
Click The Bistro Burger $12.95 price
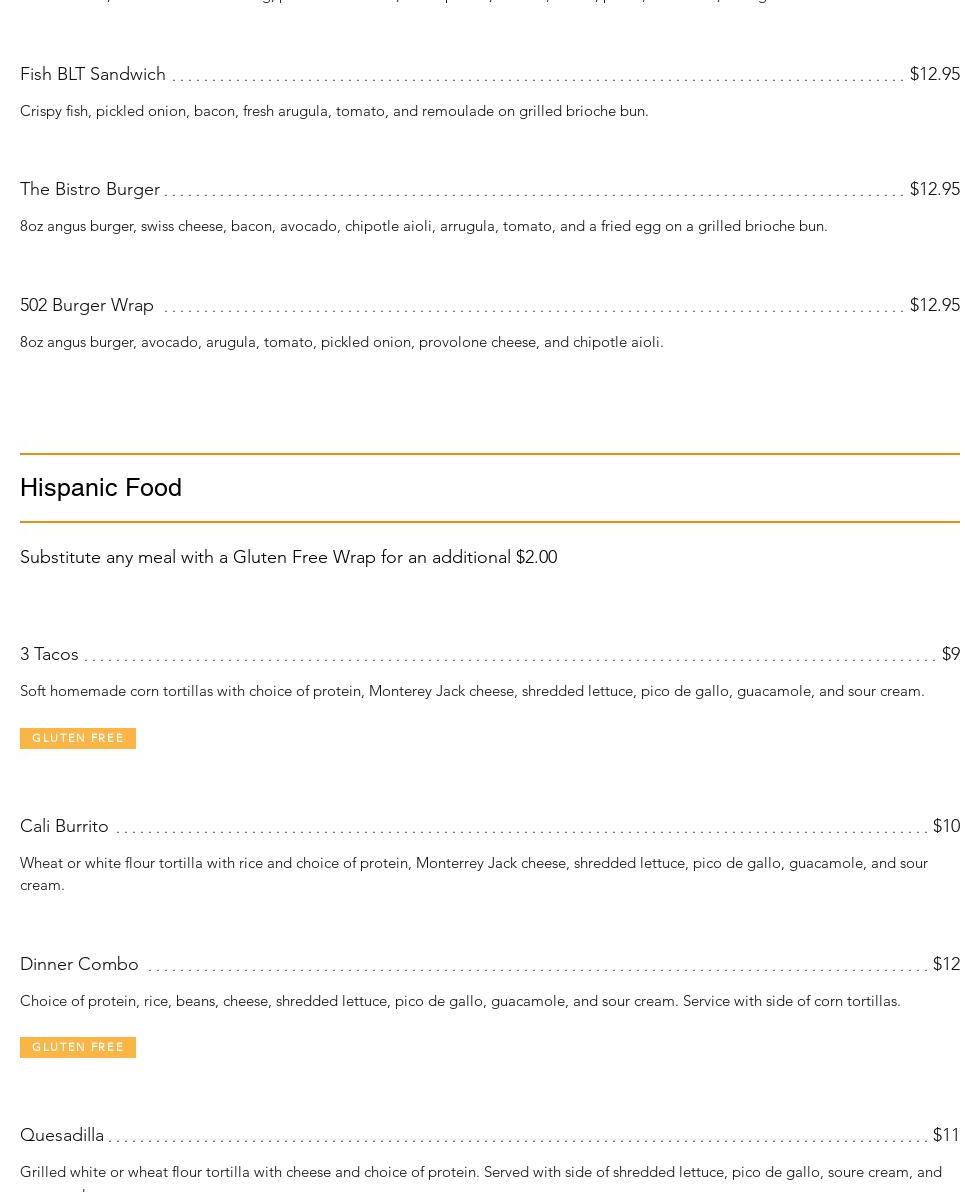coord(934,189)
